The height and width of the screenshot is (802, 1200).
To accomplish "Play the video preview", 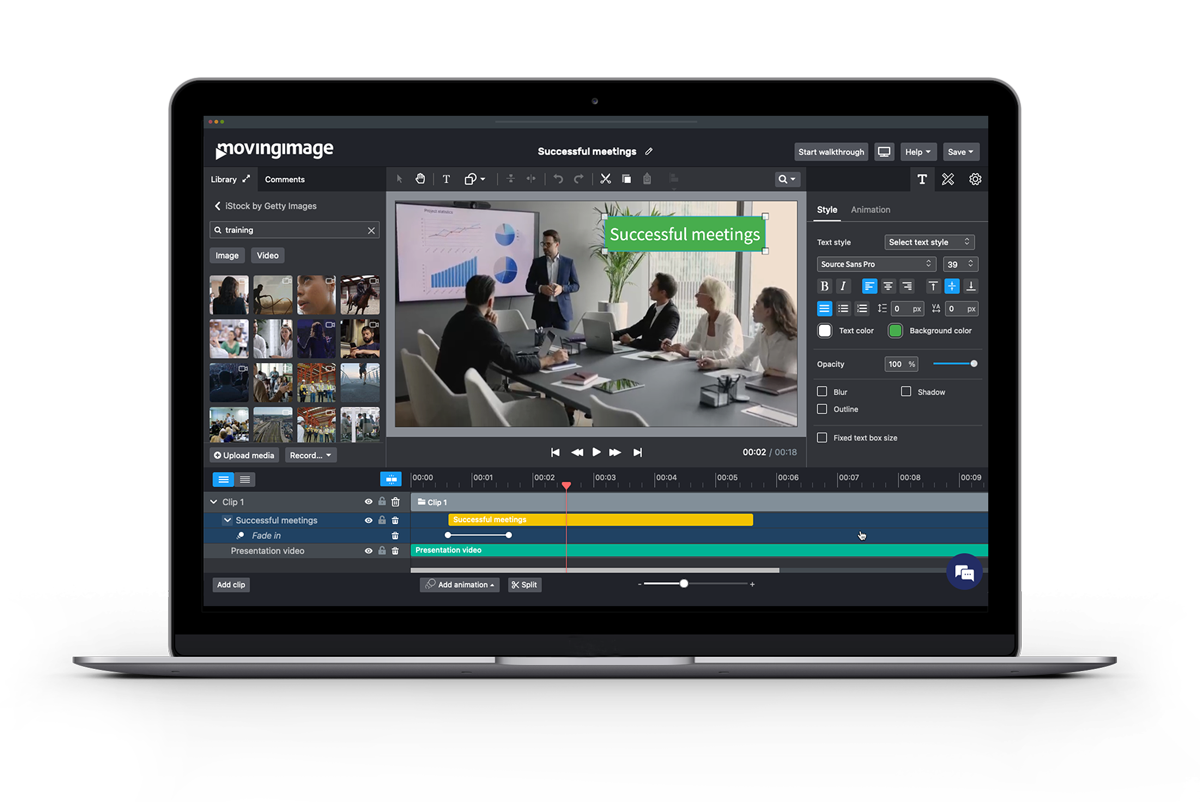I will coord(596,452).
